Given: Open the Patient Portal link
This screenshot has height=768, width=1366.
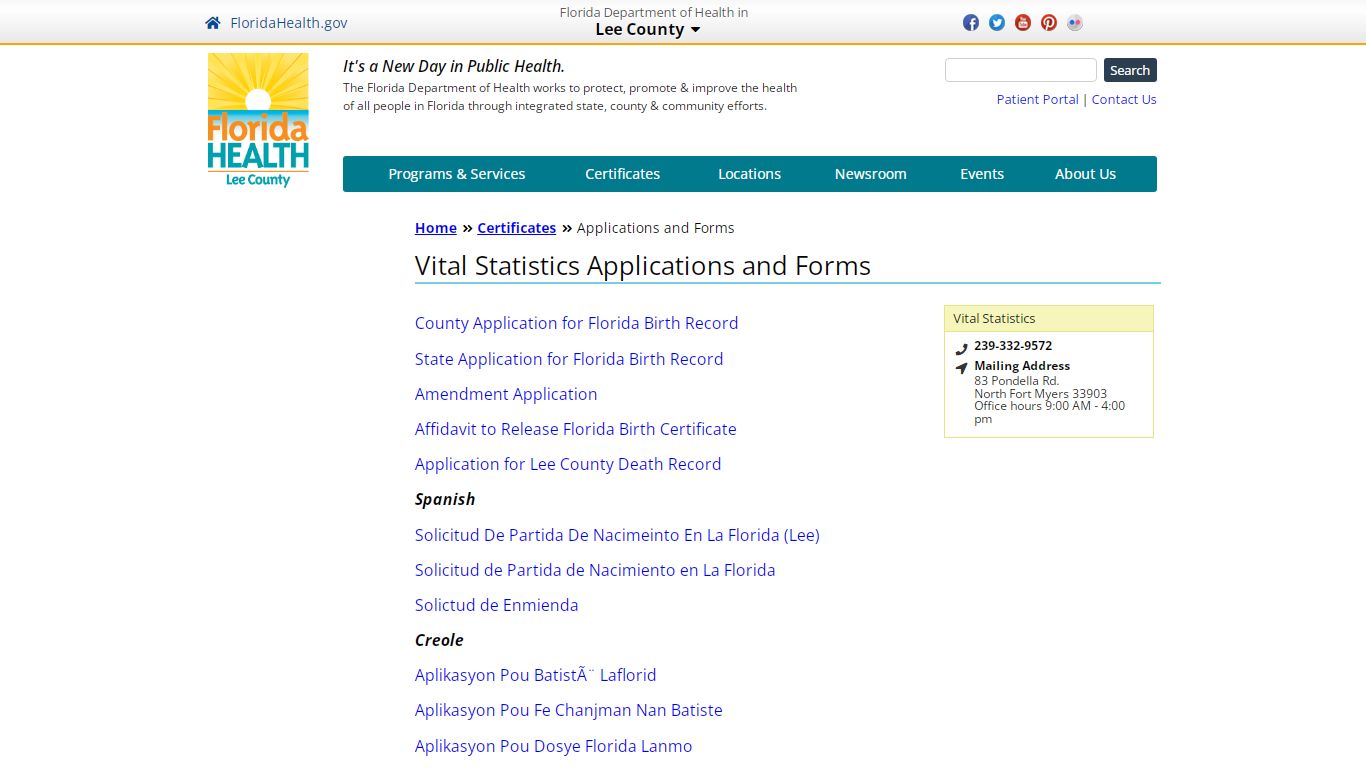Looking at the screenshot, I should point(1037,99).
